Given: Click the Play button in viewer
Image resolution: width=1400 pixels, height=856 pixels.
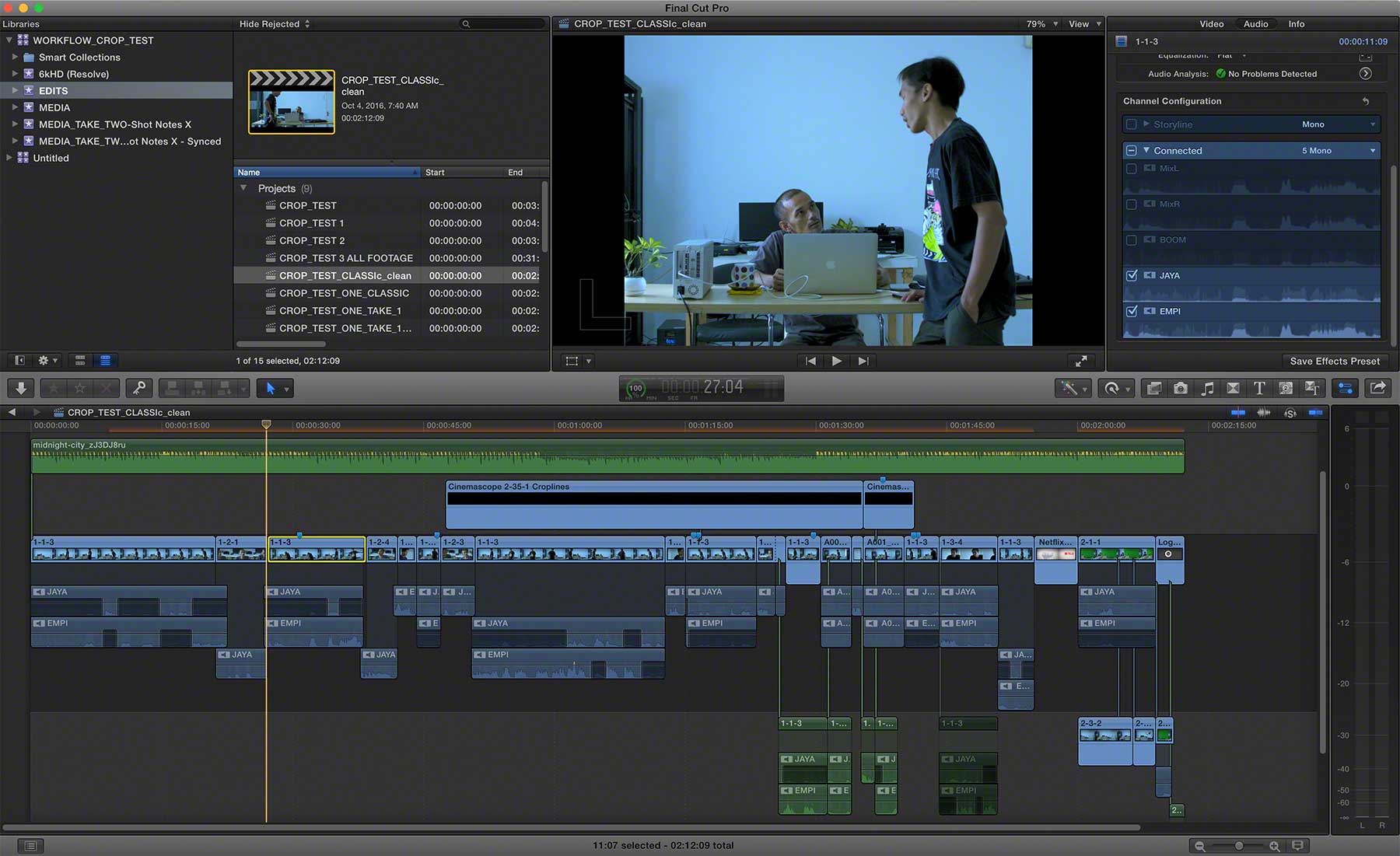Looking at the screenshot, I should click(837, 361).
